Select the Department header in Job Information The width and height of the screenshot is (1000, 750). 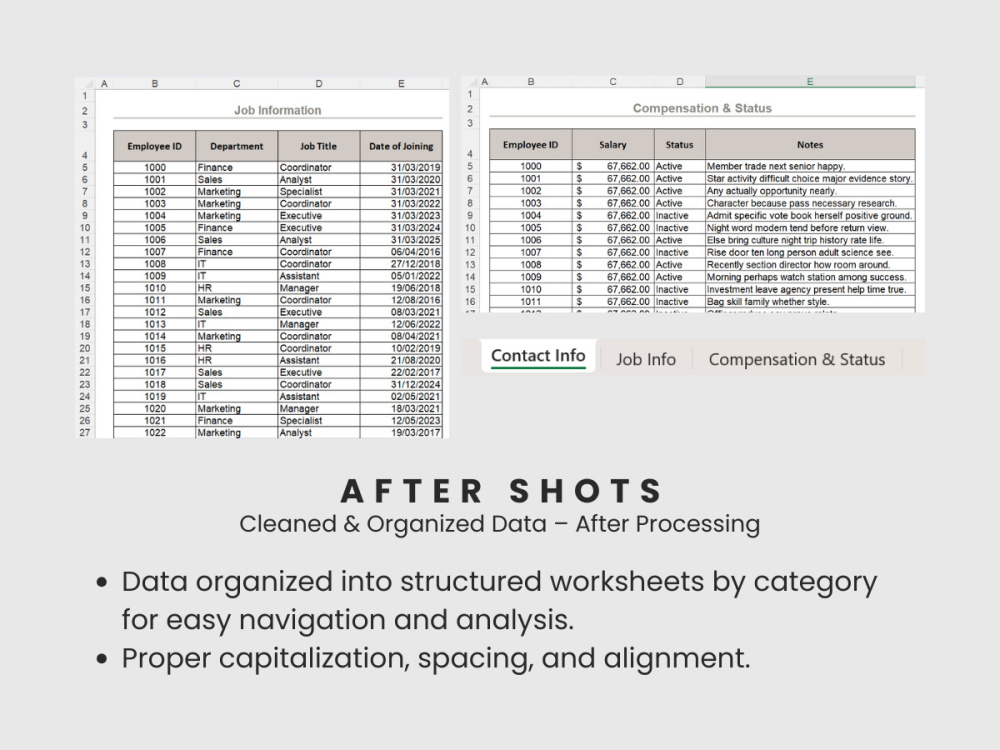pyautogui.click(x=237, y=146)
